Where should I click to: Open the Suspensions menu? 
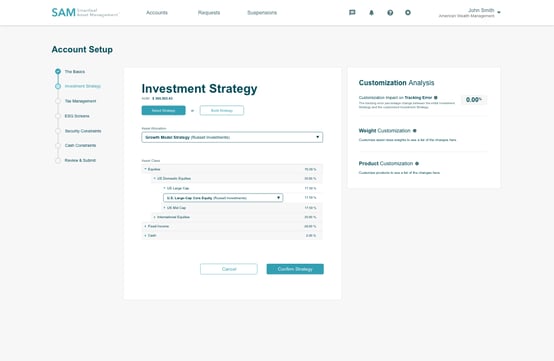tap(262, 13)
